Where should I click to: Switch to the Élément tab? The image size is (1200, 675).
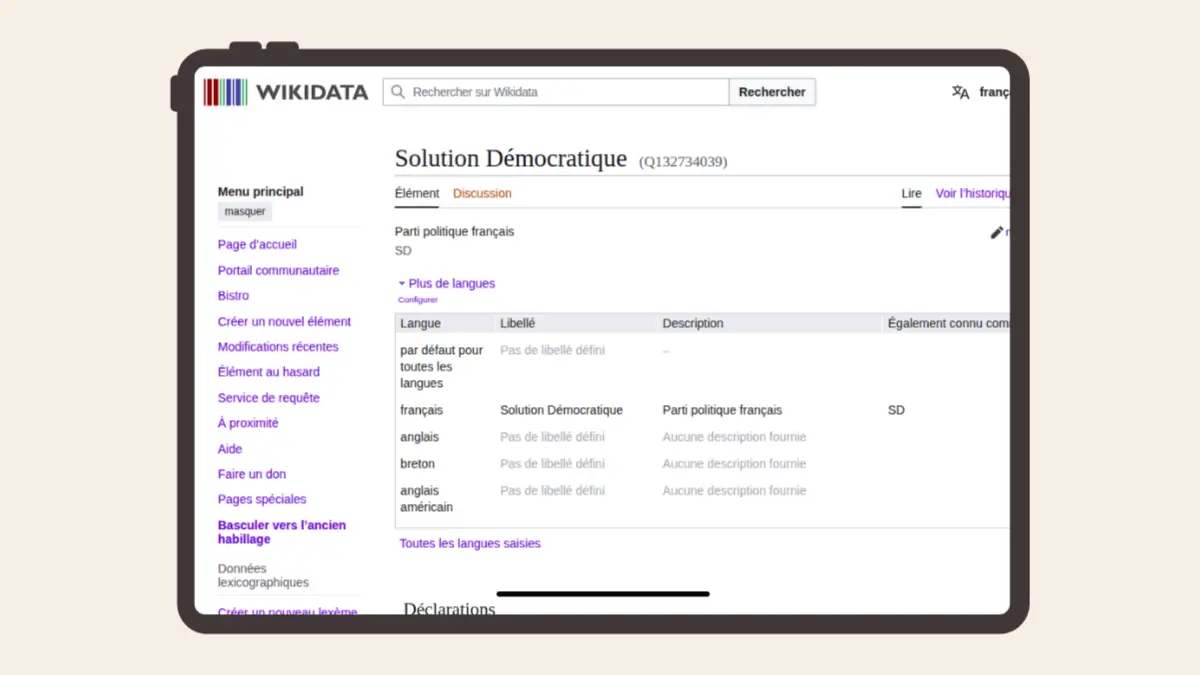[417, 193]
